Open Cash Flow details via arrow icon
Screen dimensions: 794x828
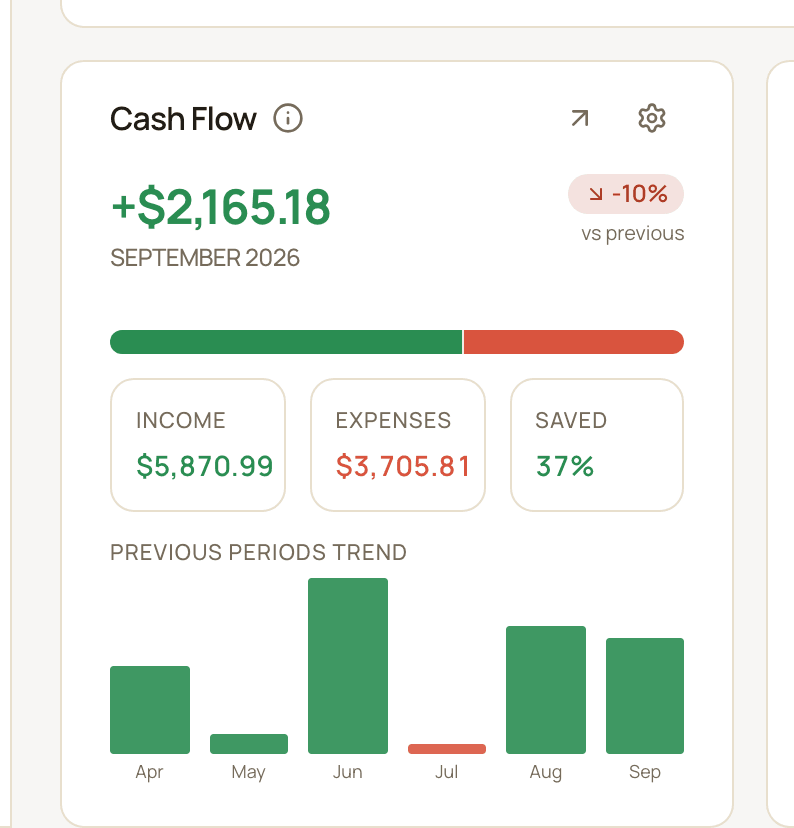pyautogui.click(x=580, y=118)
